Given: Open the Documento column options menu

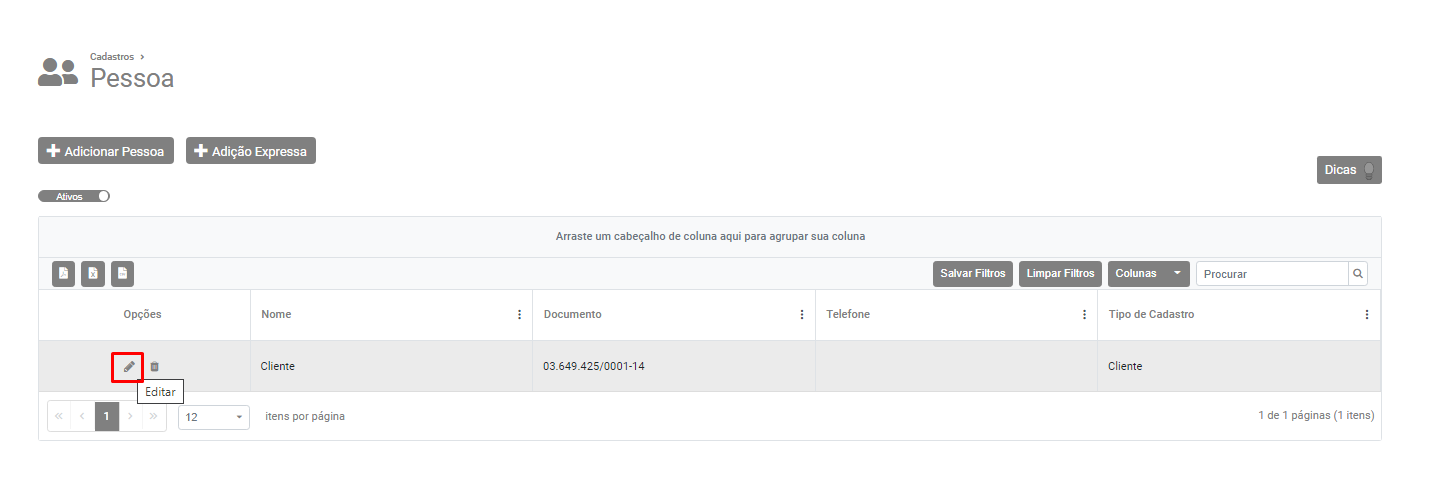Looking at the screenshot, I should point(802,314).
